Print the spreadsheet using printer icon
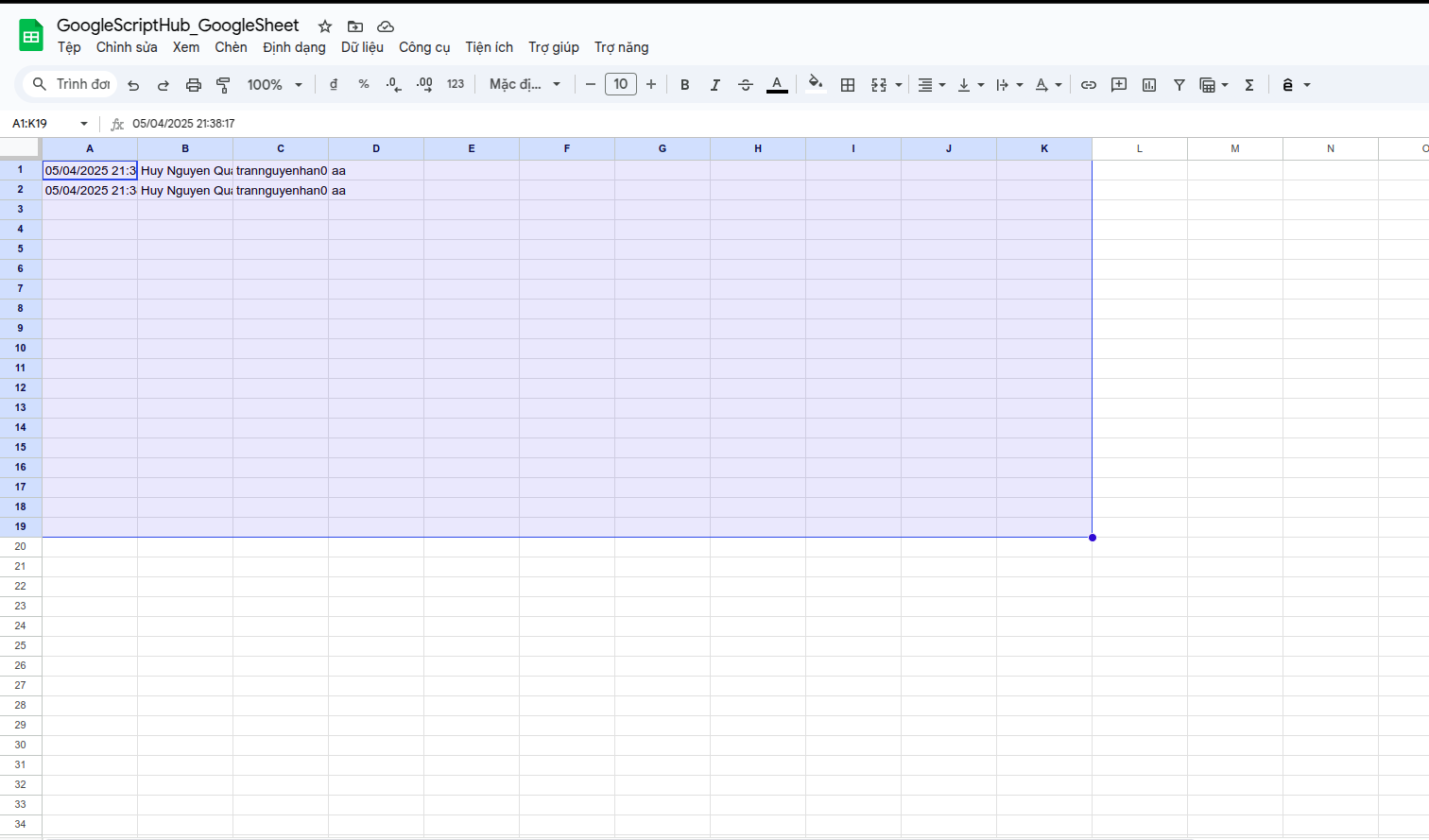This screenshot has width=1429, height=840. [194, 85]
